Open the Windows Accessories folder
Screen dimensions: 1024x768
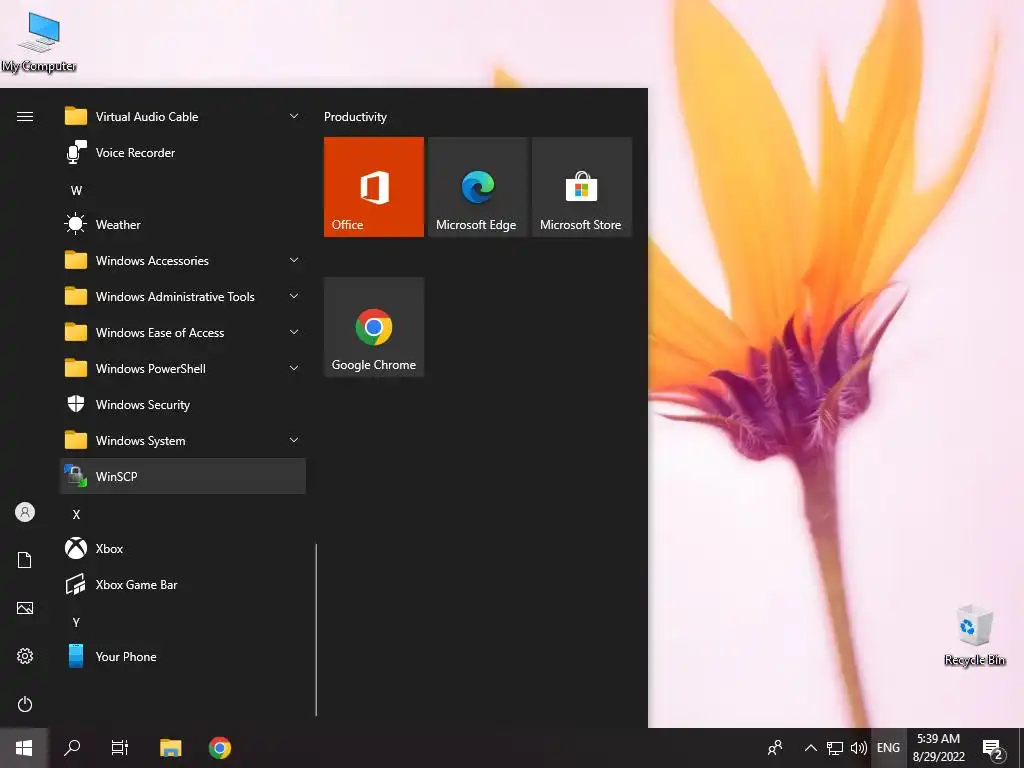click(183, 261)
